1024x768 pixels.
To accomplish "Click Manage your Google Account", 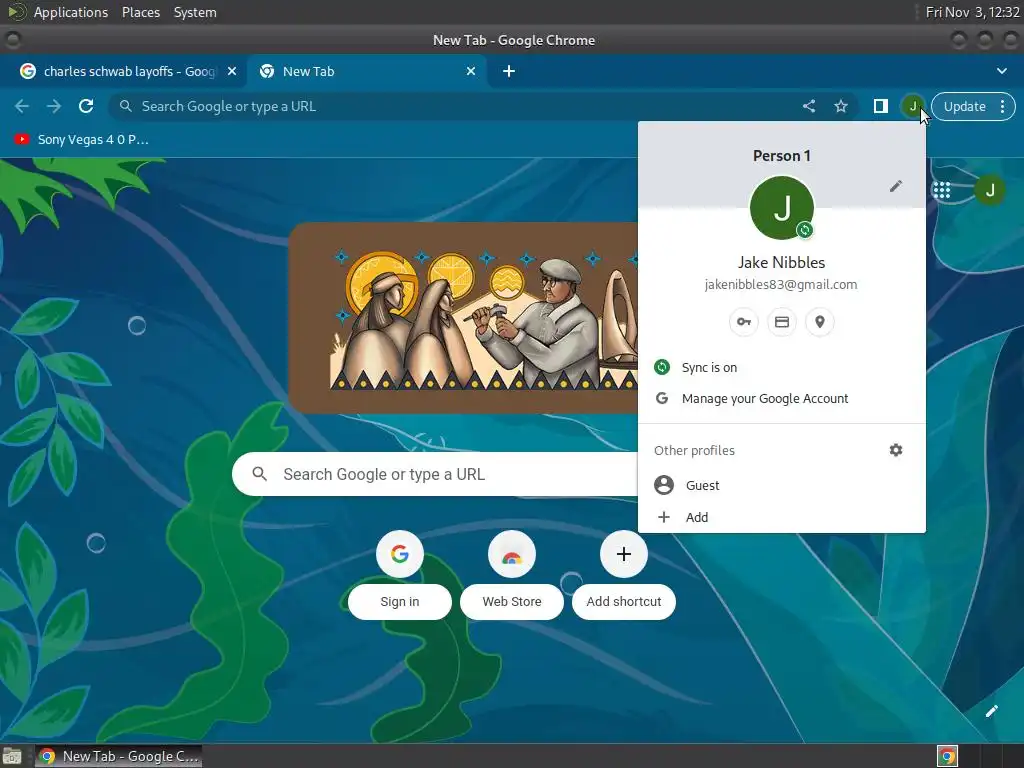I will [x=782, y=398].
